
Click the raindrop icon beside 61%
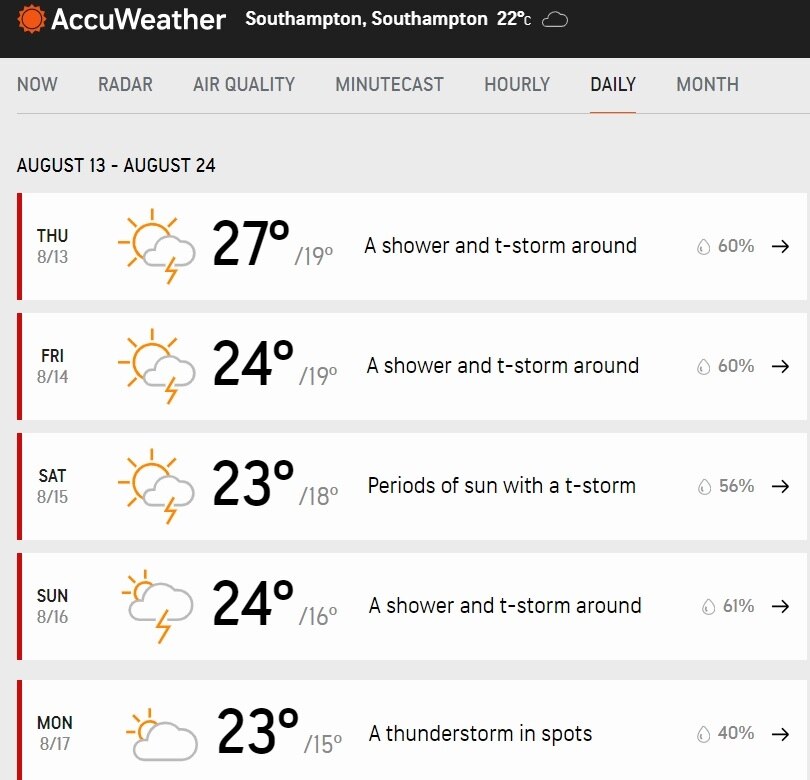708,606
